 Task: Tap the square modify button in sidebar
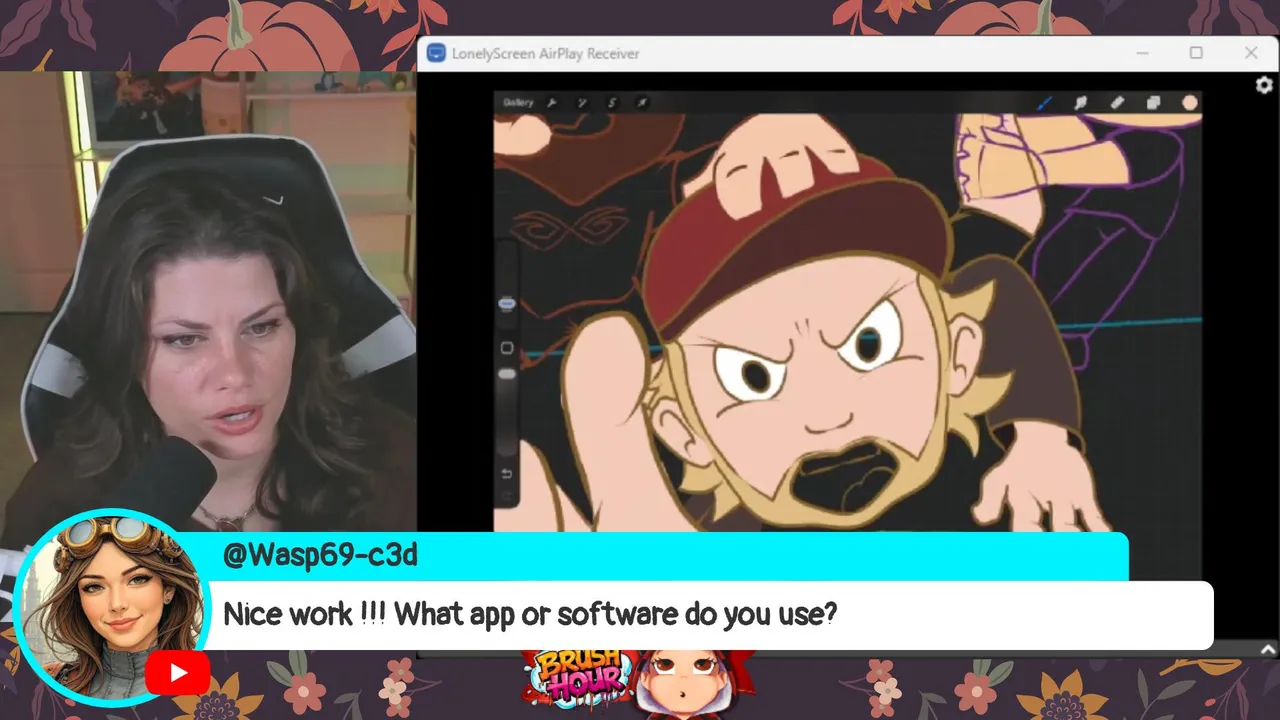(507, 348)
